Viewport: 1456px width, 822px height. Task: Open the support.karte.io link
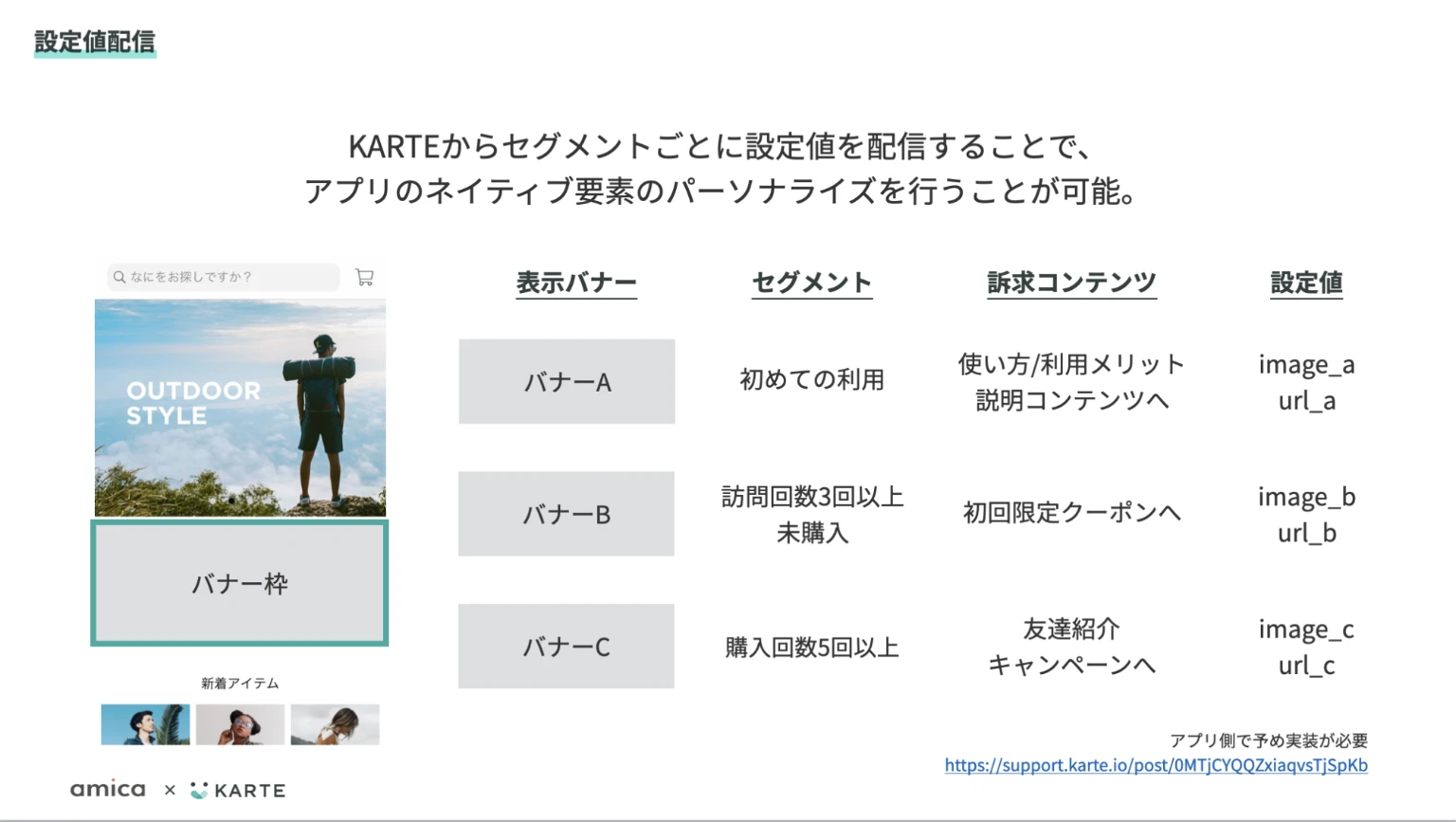click(1156, 765)
